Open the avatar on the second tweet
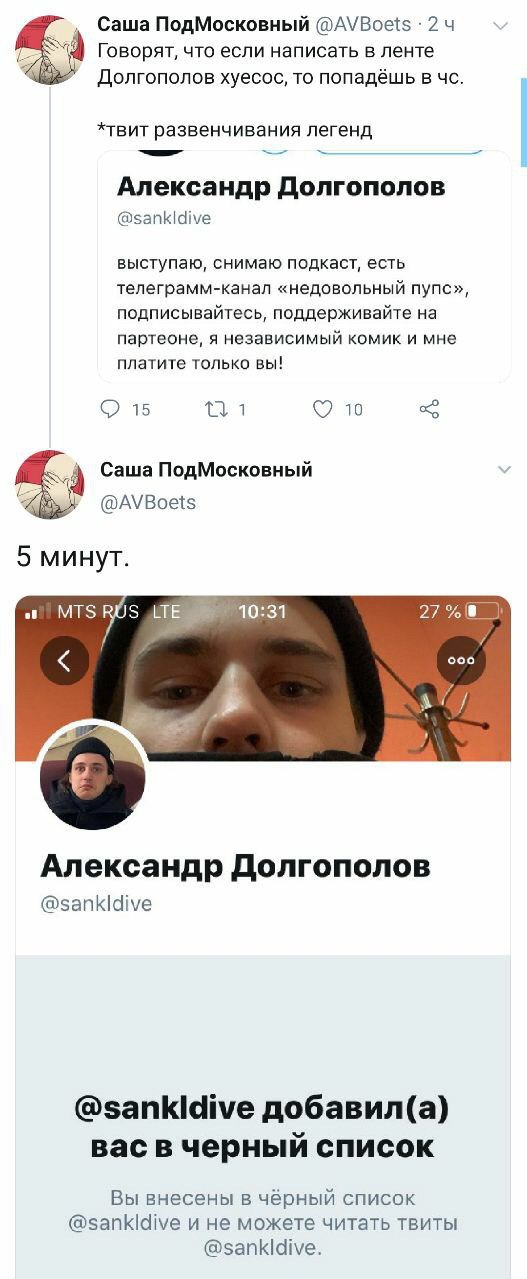This screenshot has height=1279, width=527. (x=49, y=485)
